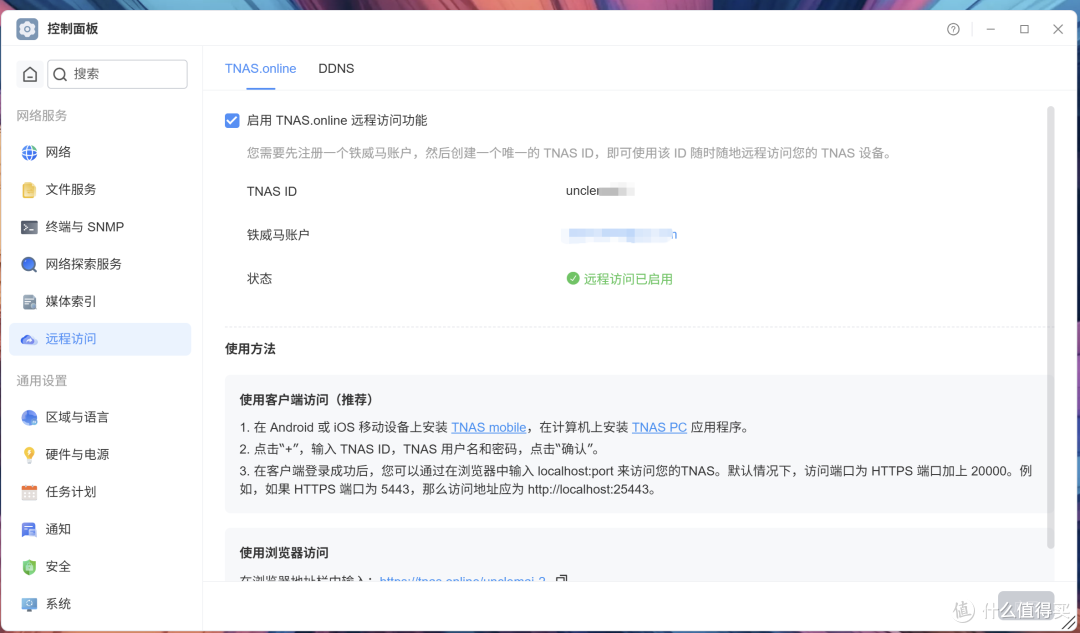Image resolution: width=1080 pixels, height=633 pixels.
Task: Click the 使用浏览器访问 heading
Action: (284, 553)
